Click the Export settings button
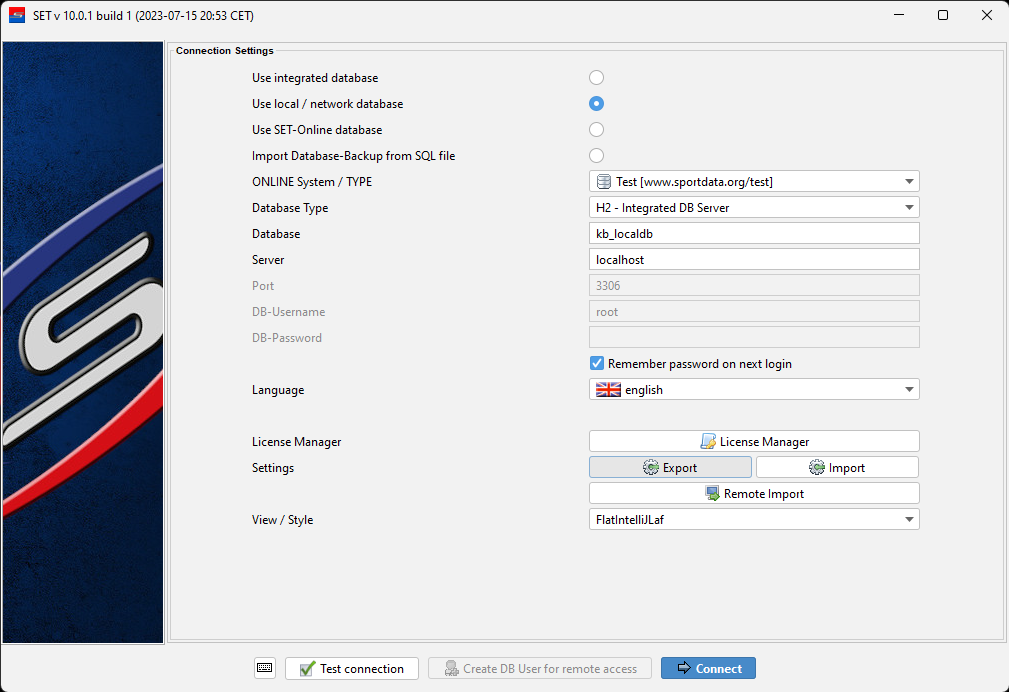Screen dimensions: 1009x692 (670, 467)
